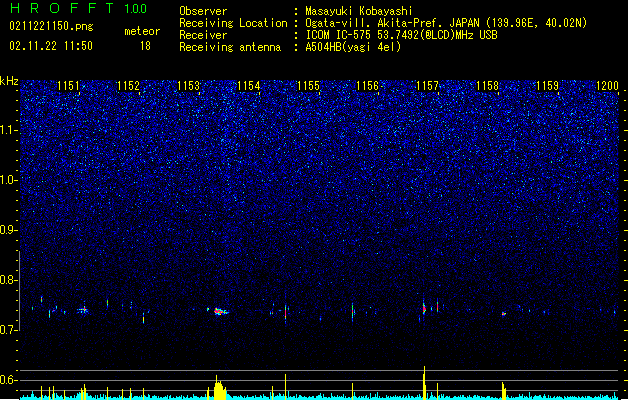Click antenna value A504HB(yagi 4el)
629x400 pixels.
pyautogui.click(x=353, y=47)
